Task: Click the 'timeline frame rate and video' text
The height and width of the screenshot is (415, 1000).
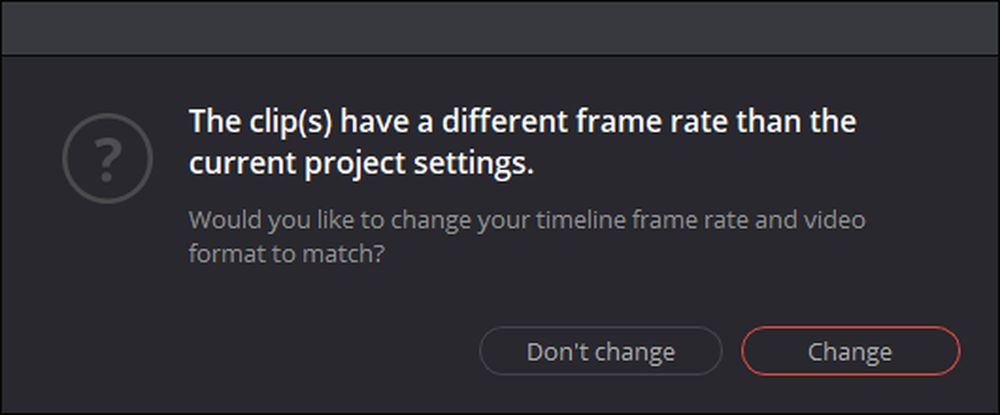Action: click(x=700, y=220)
